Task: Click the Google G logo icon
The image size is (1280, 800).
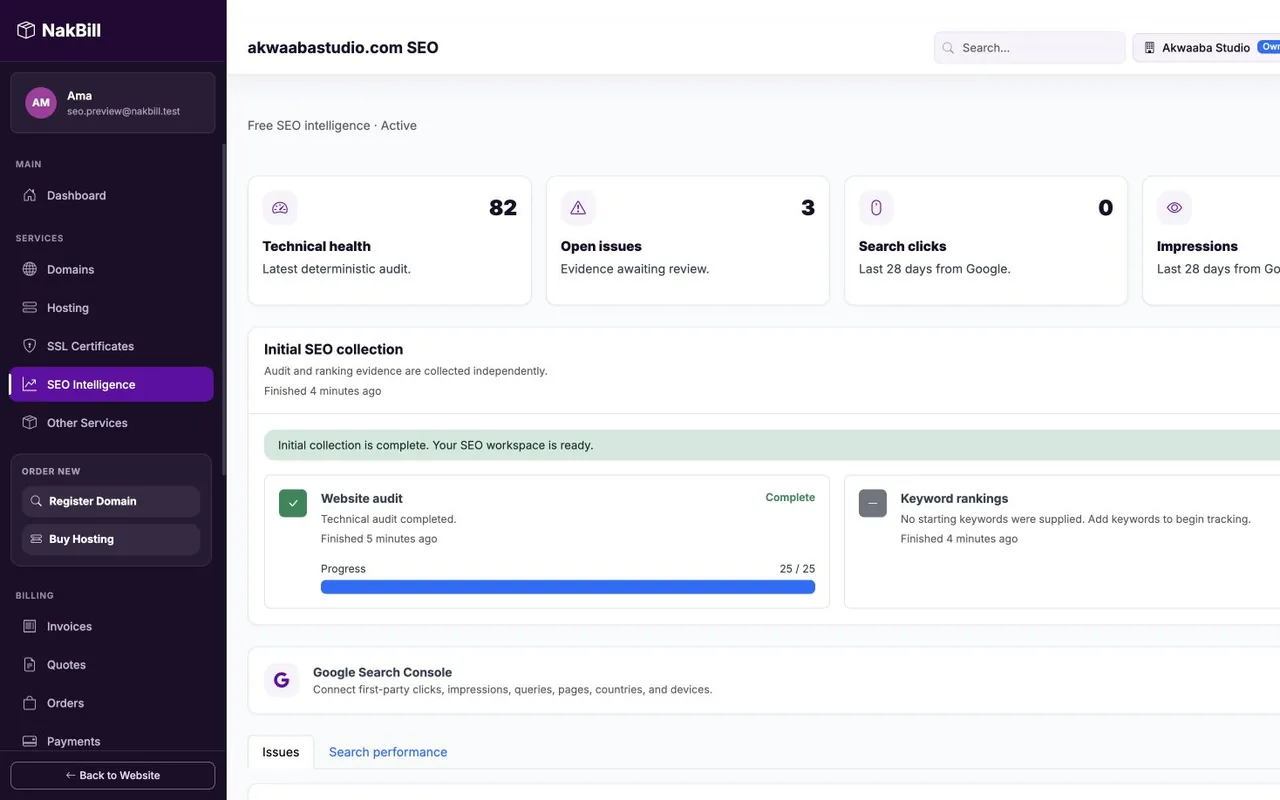Action: pos(282,680)
